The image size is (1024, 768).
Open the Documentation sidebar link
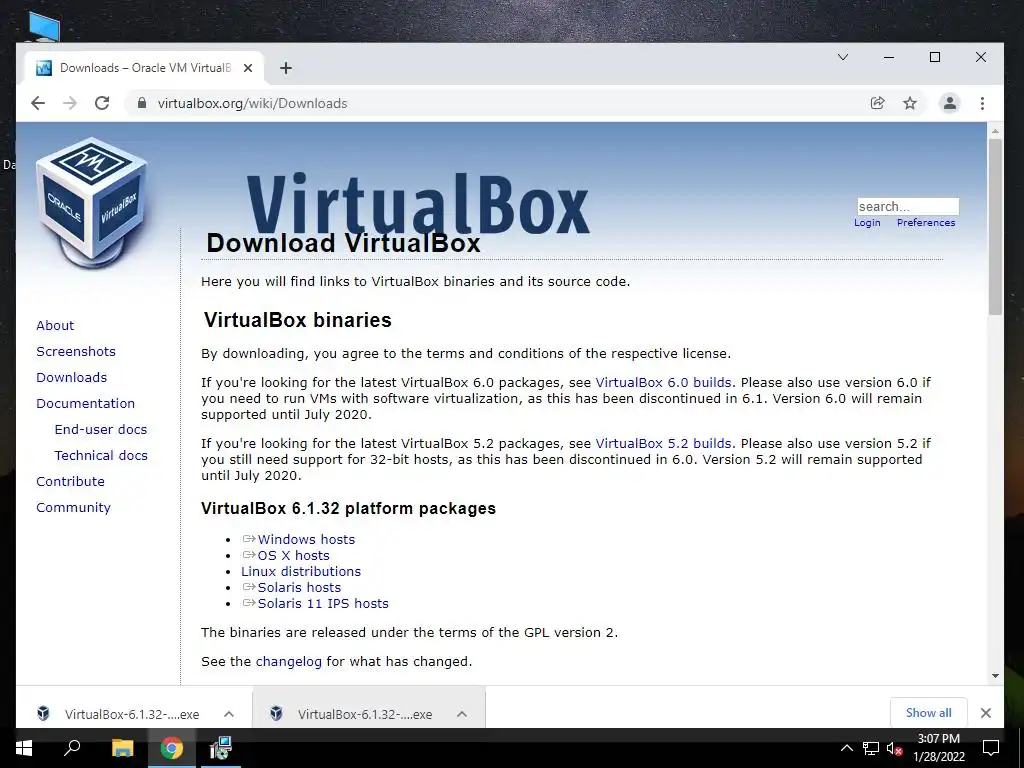coord(86,404)
